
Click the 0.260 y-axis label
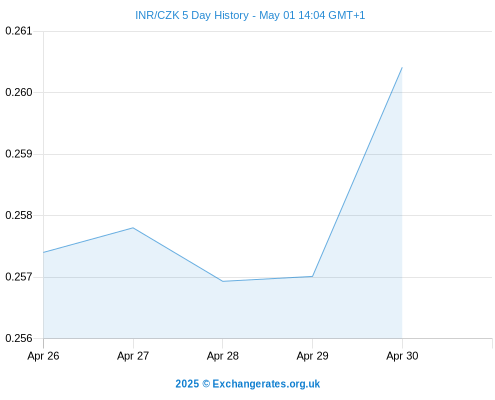(19, 92)
